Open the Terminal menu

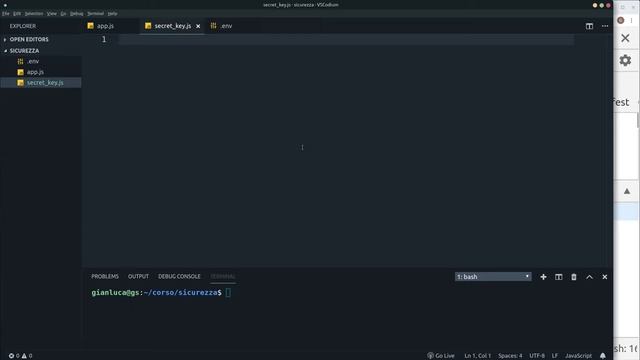click(x=96, y=13)
